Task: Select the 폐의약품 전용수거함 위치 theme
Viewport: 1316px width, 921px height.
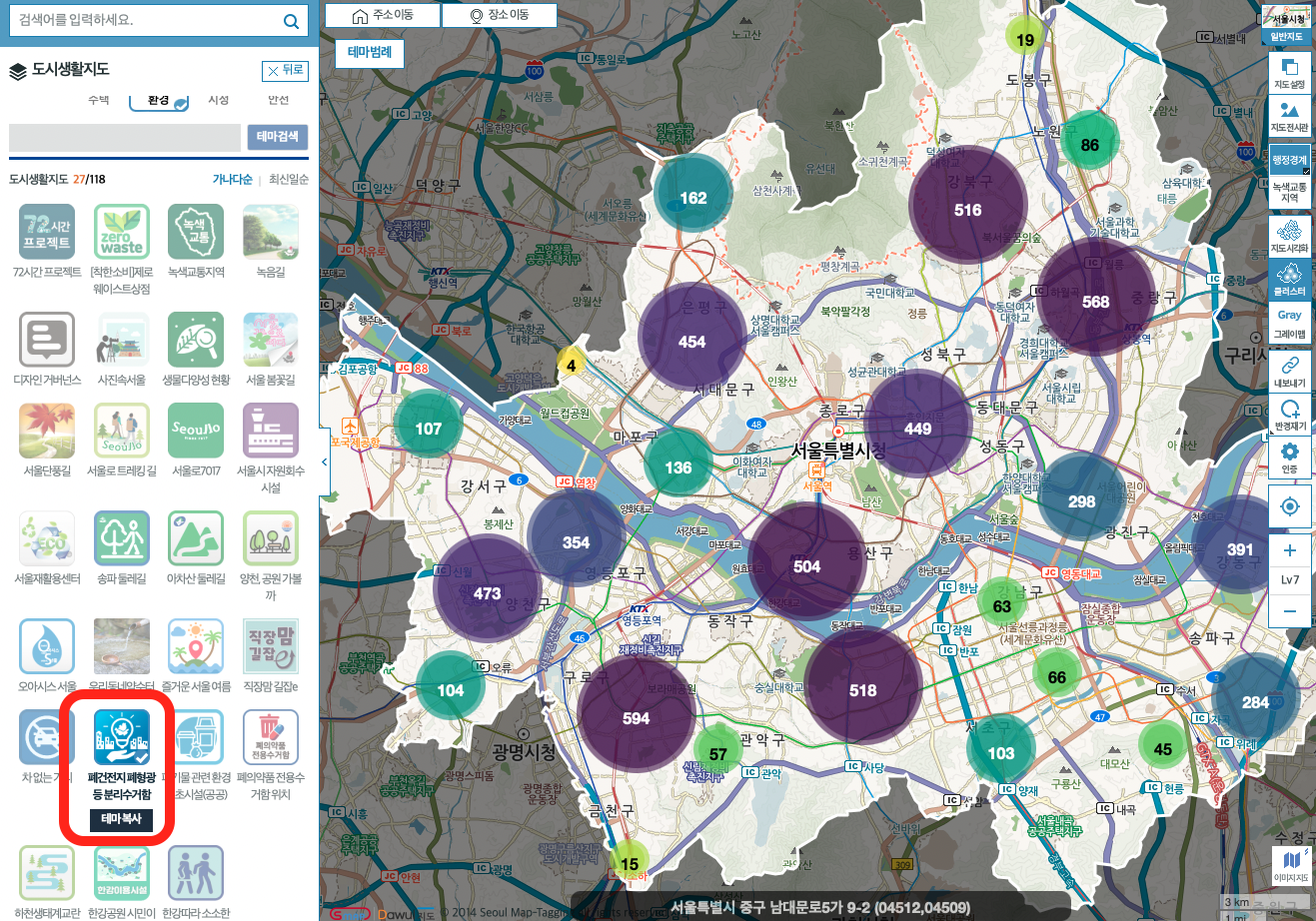Action: 271,737
